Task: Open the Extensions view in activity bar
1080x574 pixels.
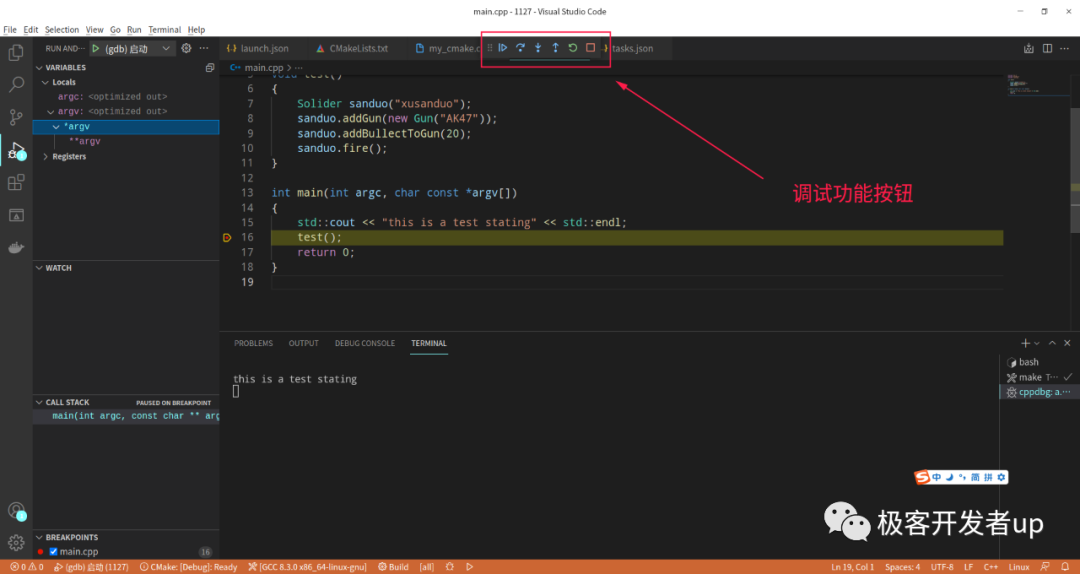Action: (16, 183)
